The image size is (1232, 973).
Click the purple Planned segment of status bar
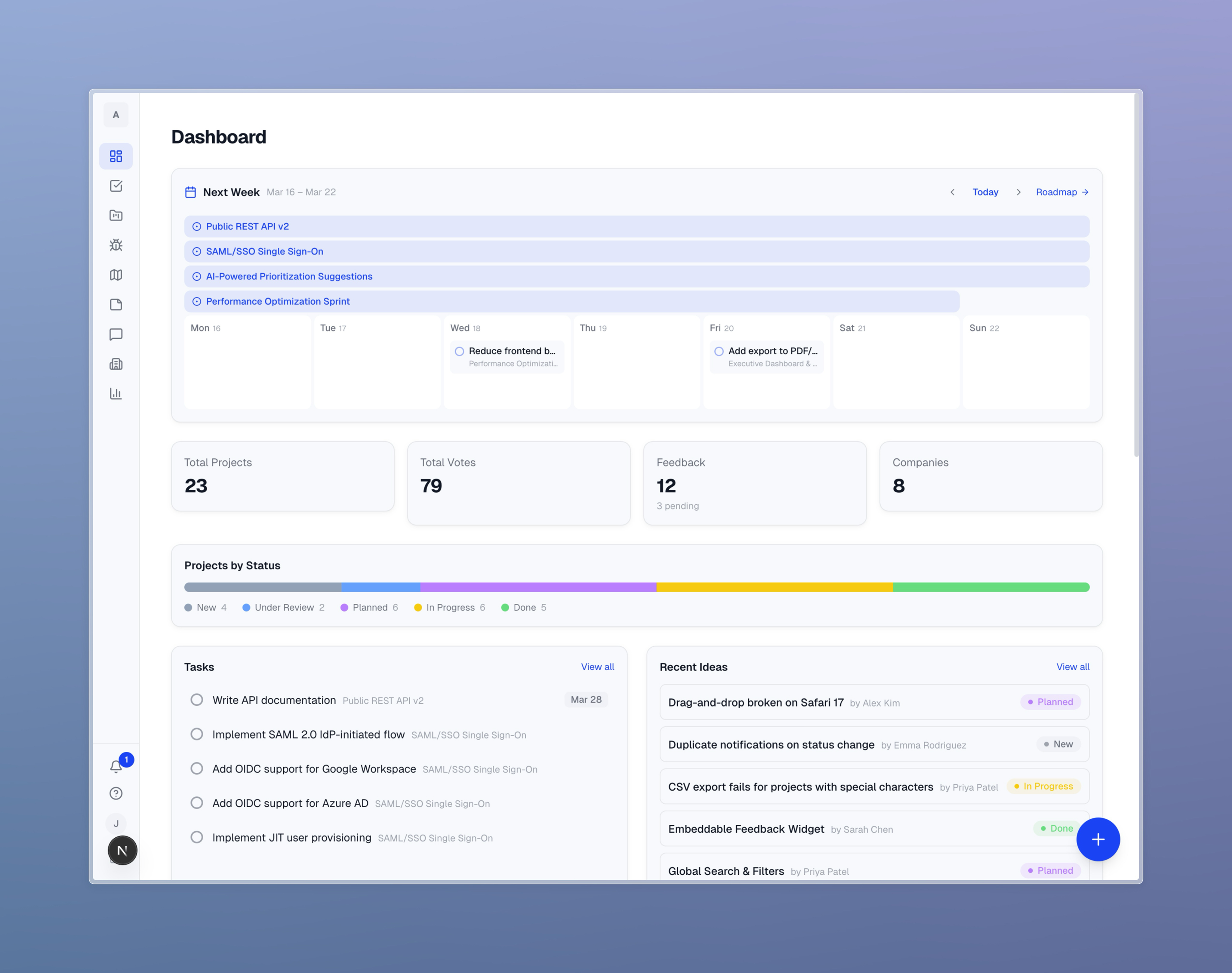[538, 587]
